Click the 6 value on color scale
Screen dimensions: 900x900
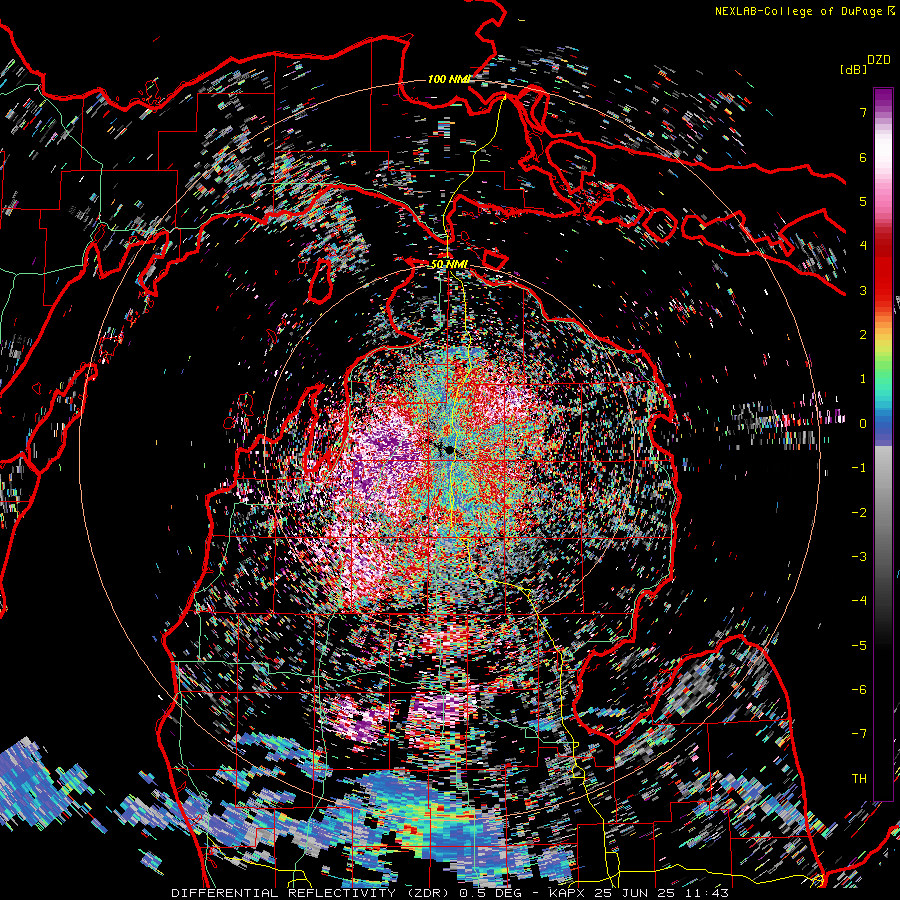[x=863, y=157]
